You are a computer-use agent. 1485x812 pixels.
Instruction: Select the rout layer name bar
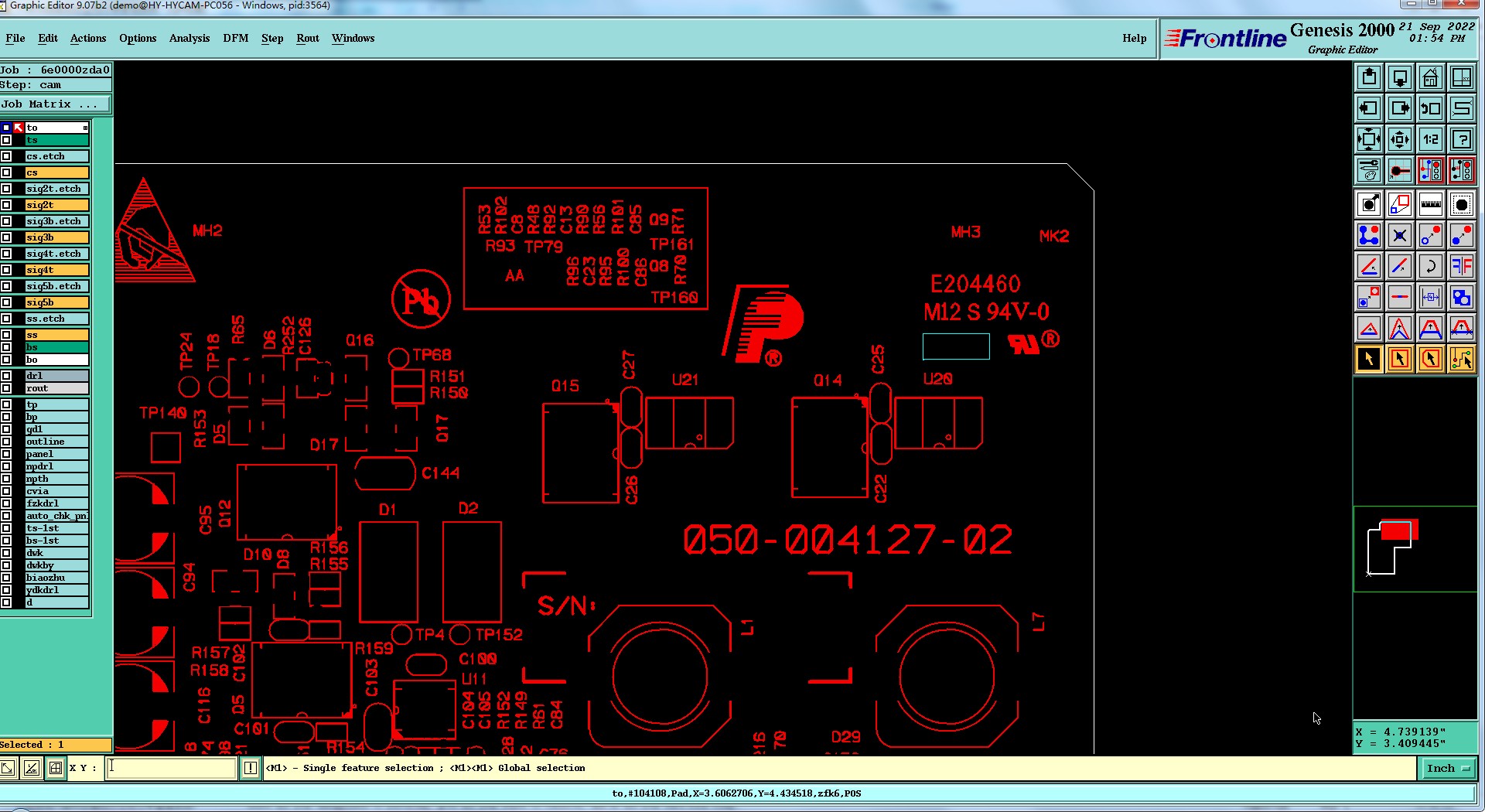tap(56, 388)
